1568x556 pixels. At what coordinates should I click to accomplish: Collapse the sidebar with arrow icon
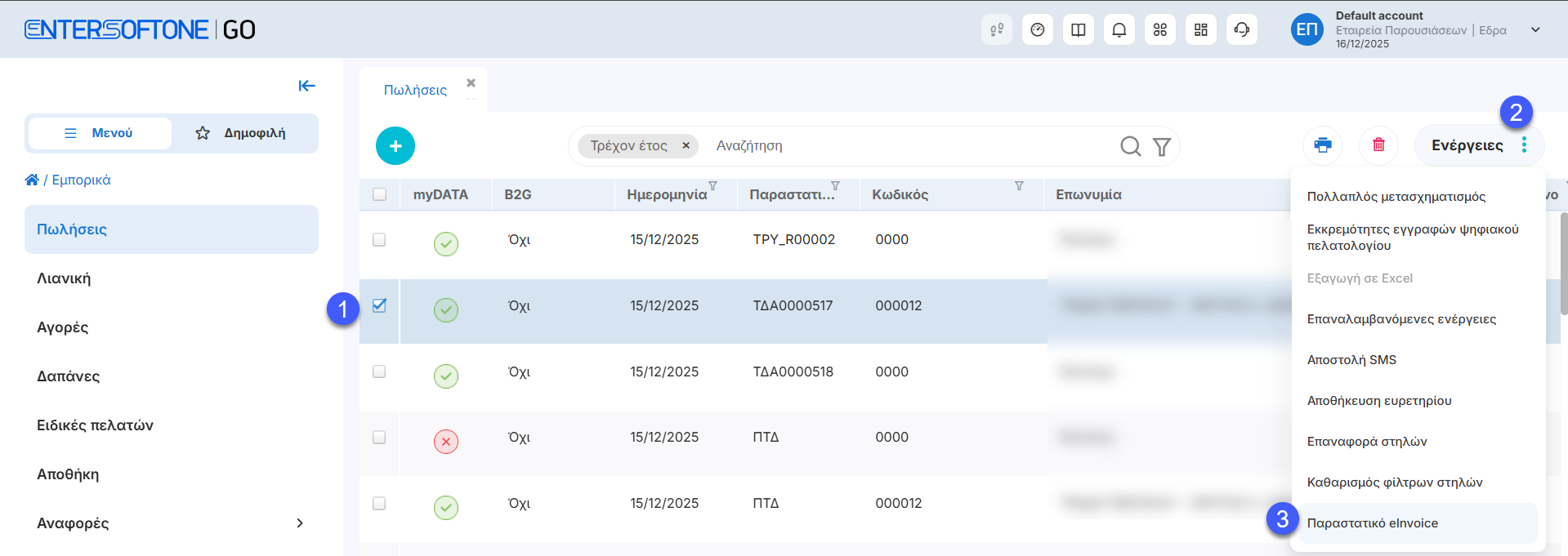(306, 86)
